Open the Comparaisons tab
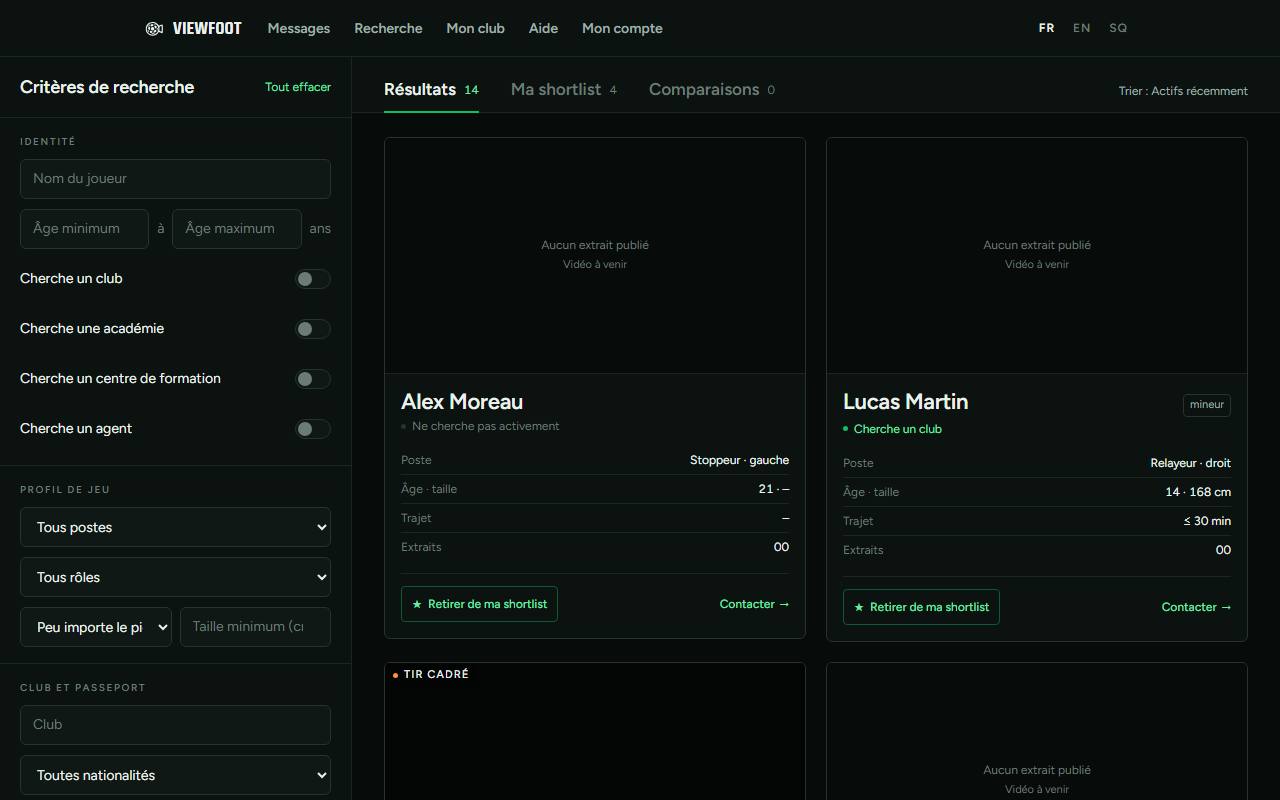The height and width of the screenshot is (800, 1280). (x=712, y=89)
